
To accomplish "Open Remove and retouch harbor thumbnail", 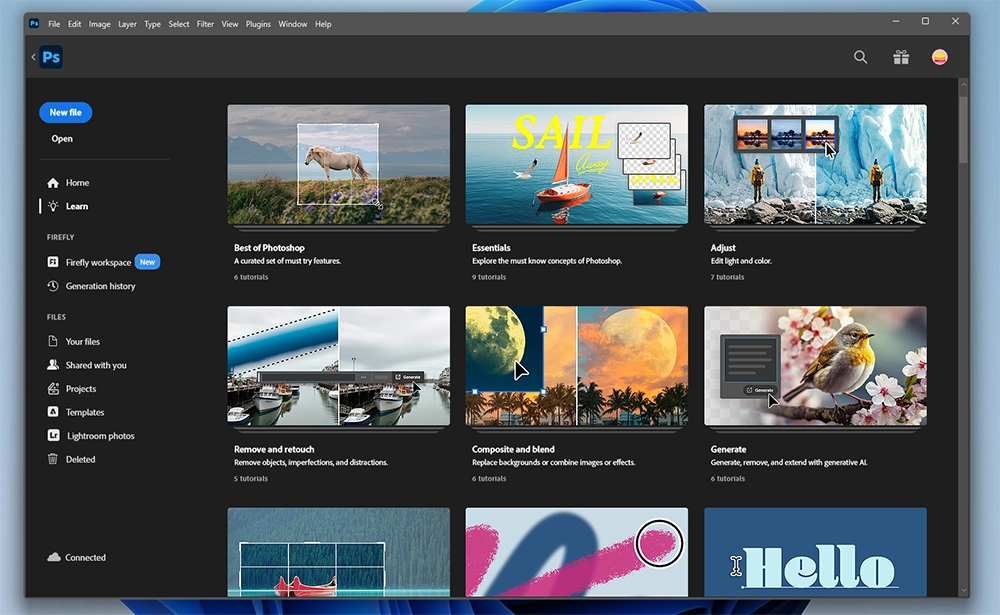I will point(339,366).
